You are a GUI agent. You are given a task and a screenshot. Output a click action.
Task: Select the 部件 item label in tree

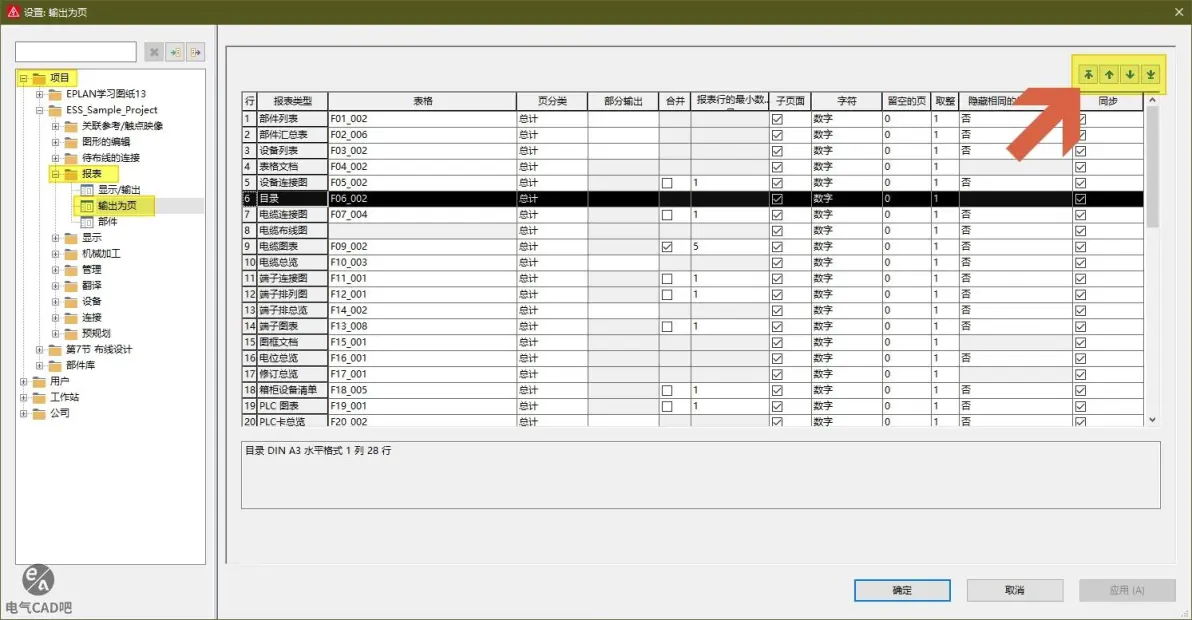[108, 222]
